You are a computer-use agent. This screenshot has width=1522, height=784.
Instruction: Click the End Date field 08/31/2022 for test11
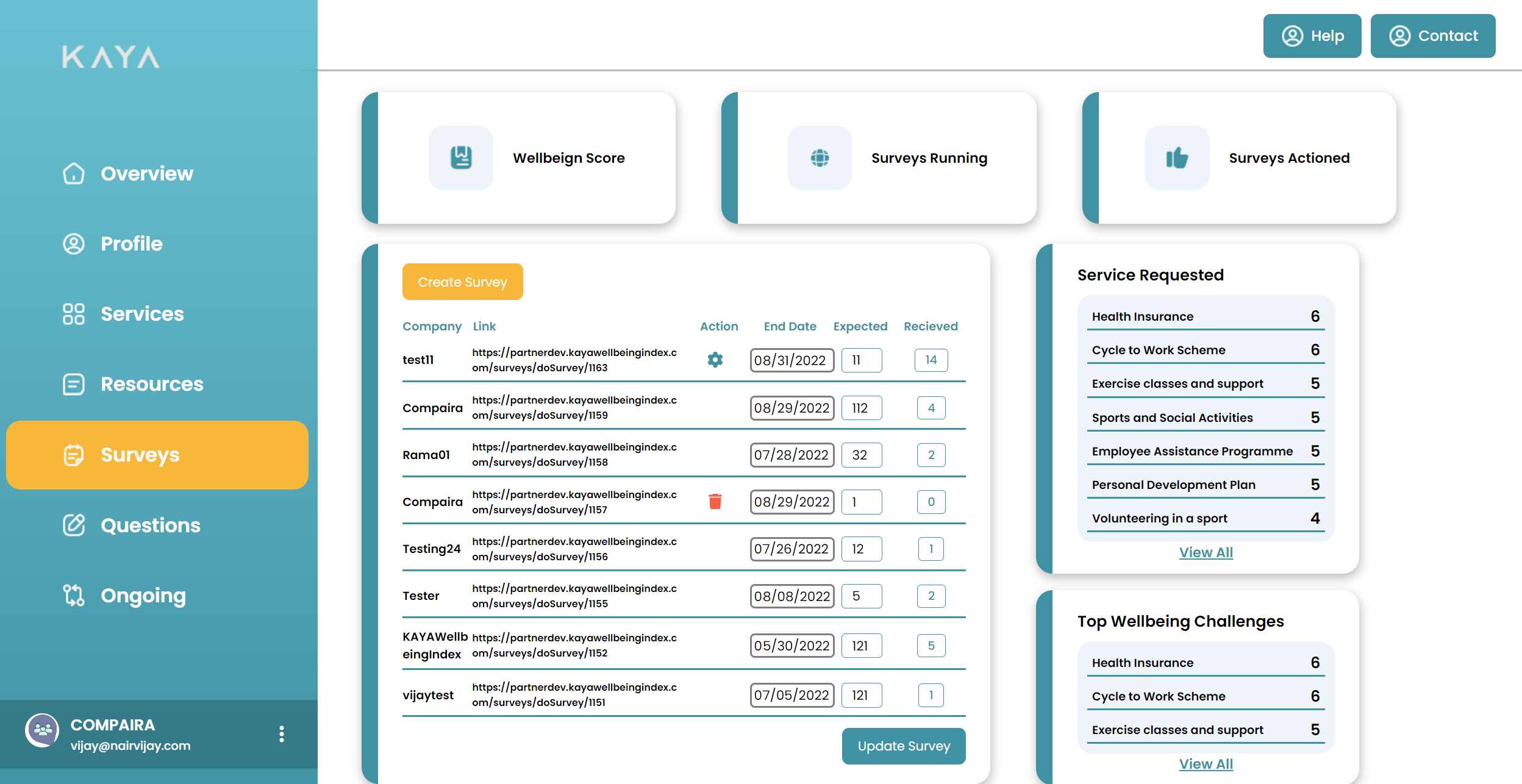coord(792,360)
